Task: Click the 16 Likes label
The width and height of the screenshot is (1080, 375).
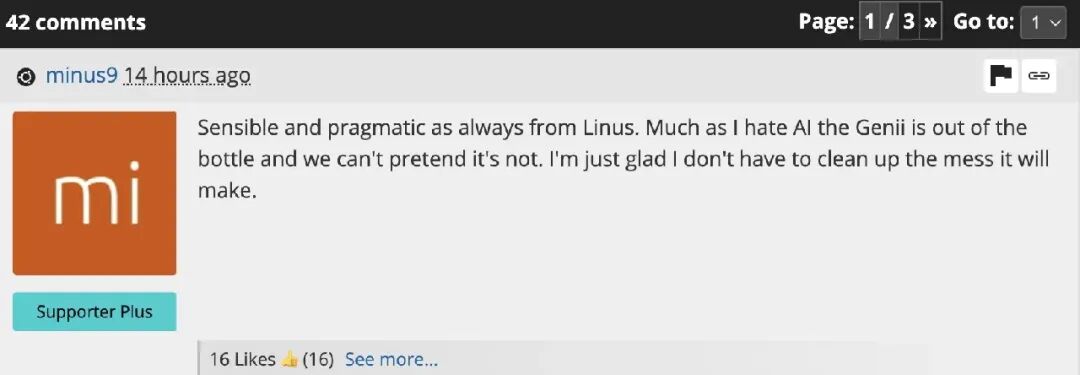Action: pyautogui.click(x=243, y=359)
